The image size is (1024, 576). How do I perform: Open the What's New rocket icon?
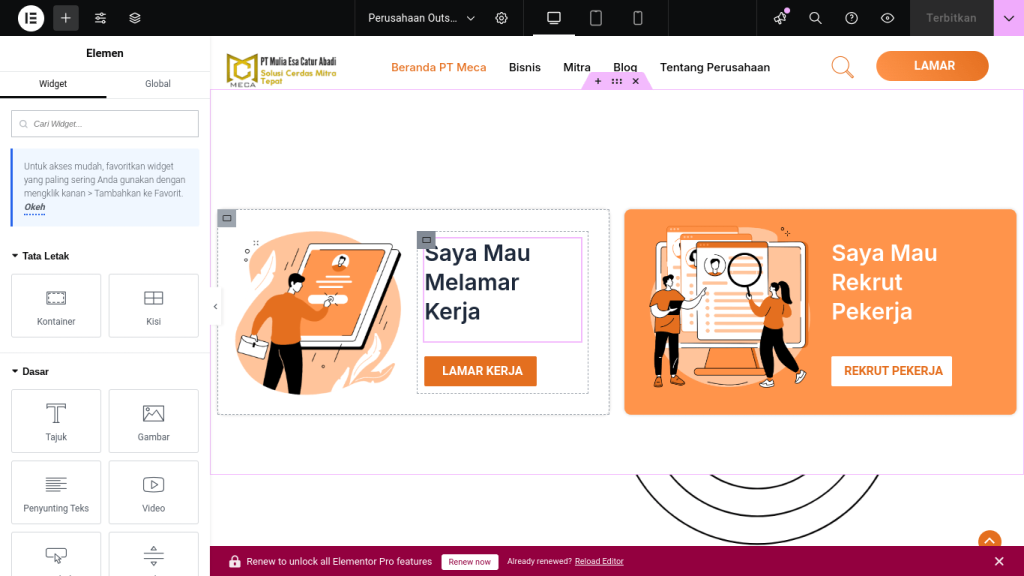(780, 18)
